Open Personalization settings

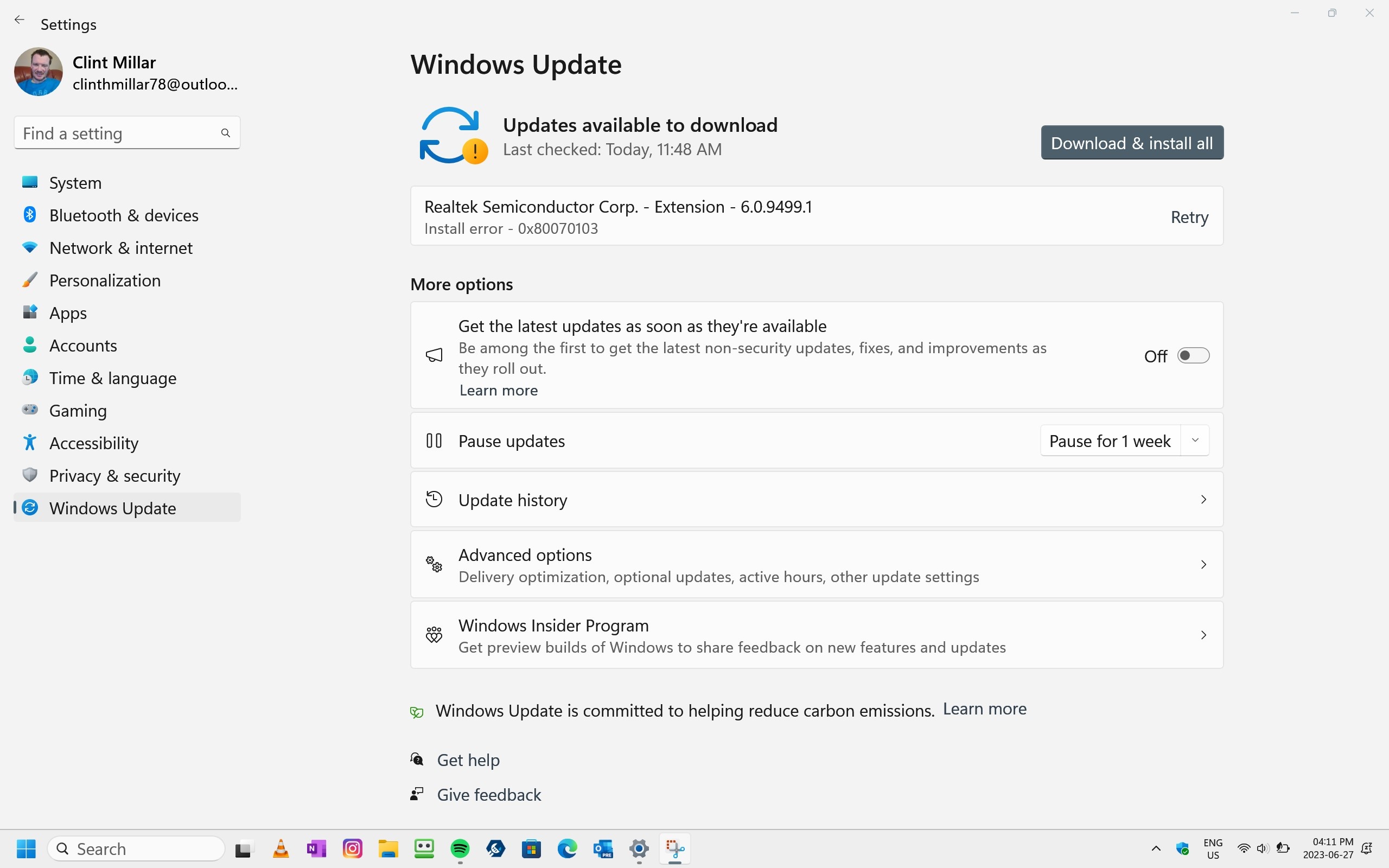click(127, 280)
